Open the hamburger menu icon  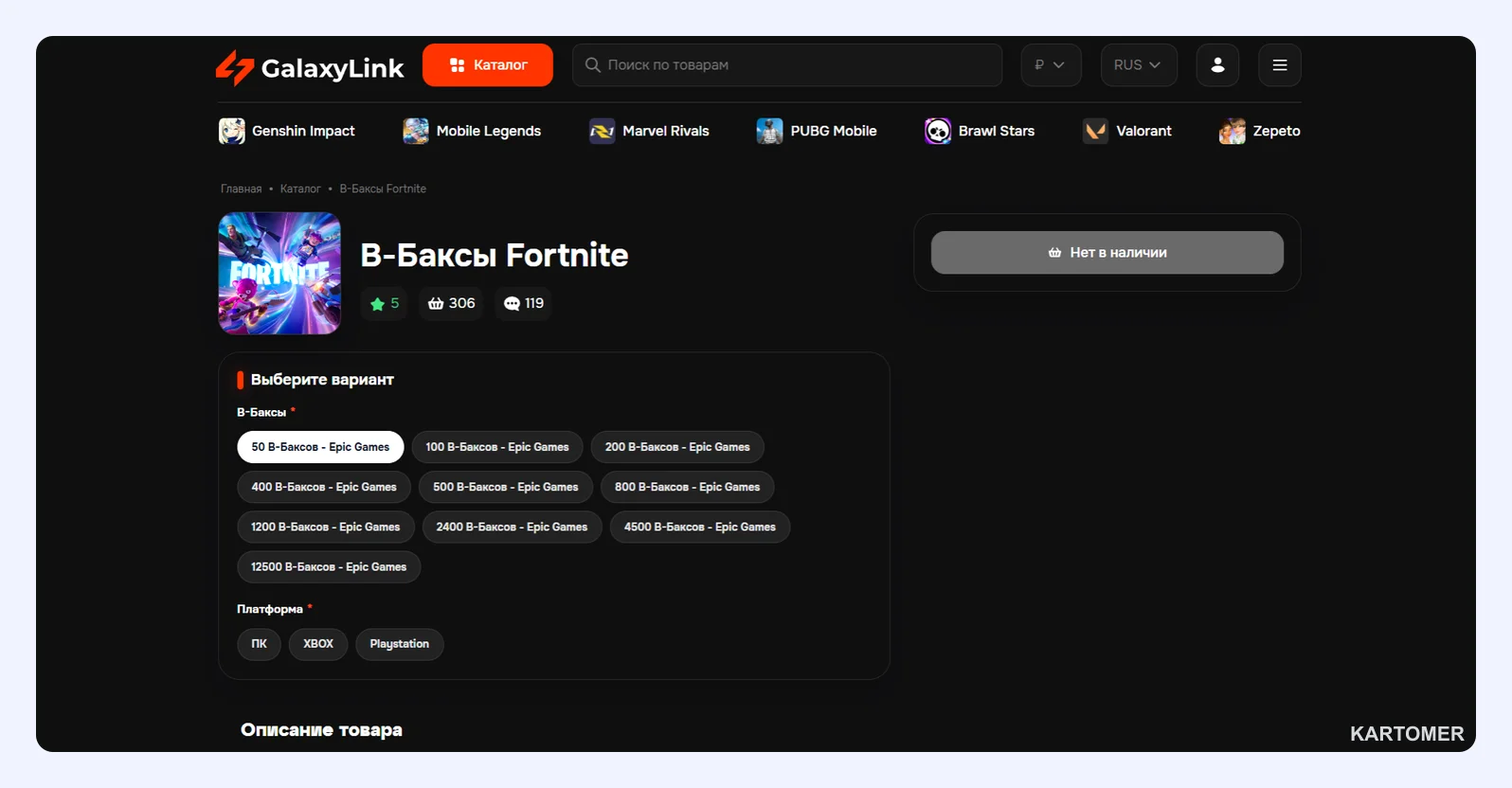click(1280, 65)
